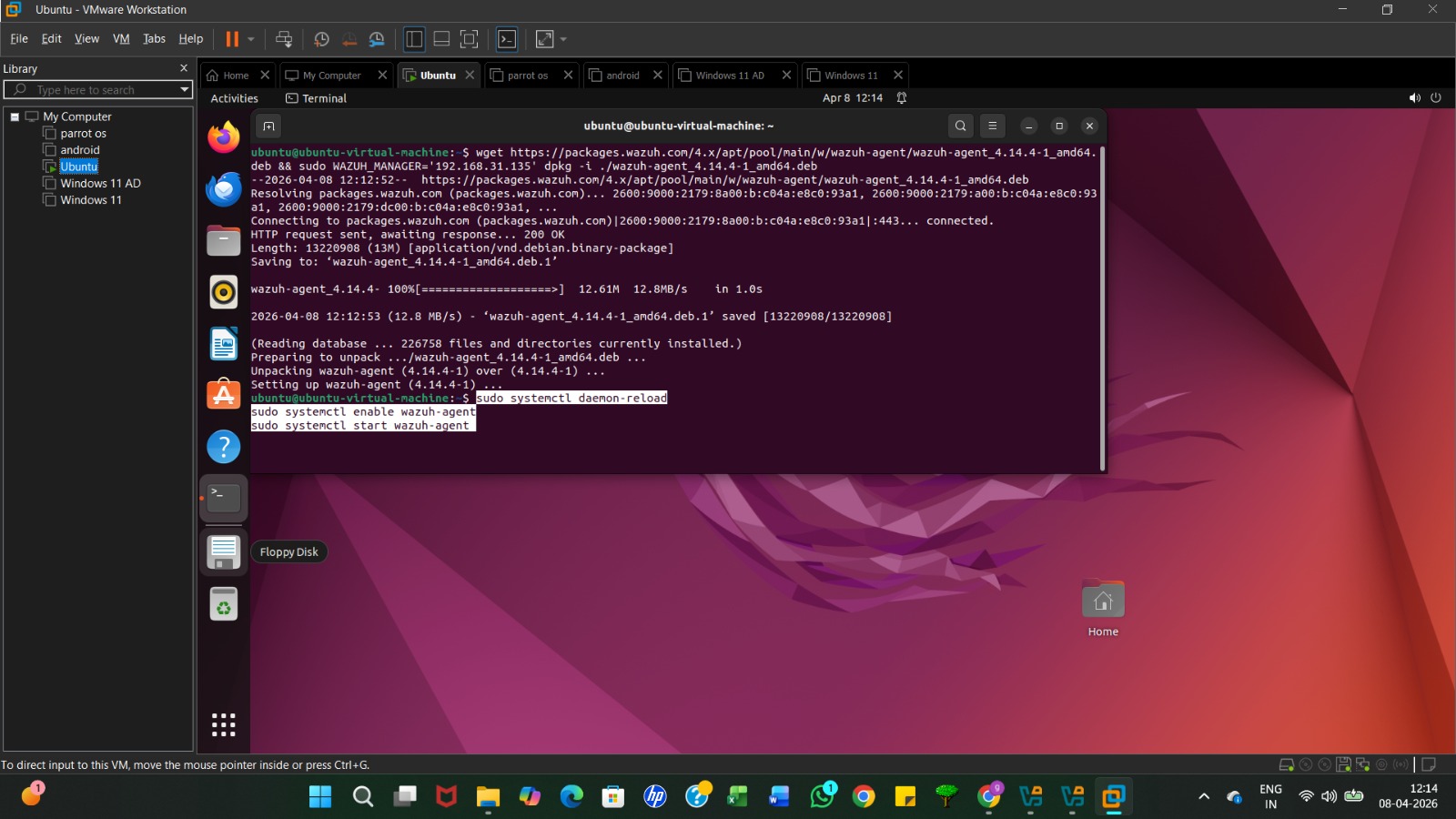Close the Library panel
This screenshot has height=819, width=1456.
point(184,68)
